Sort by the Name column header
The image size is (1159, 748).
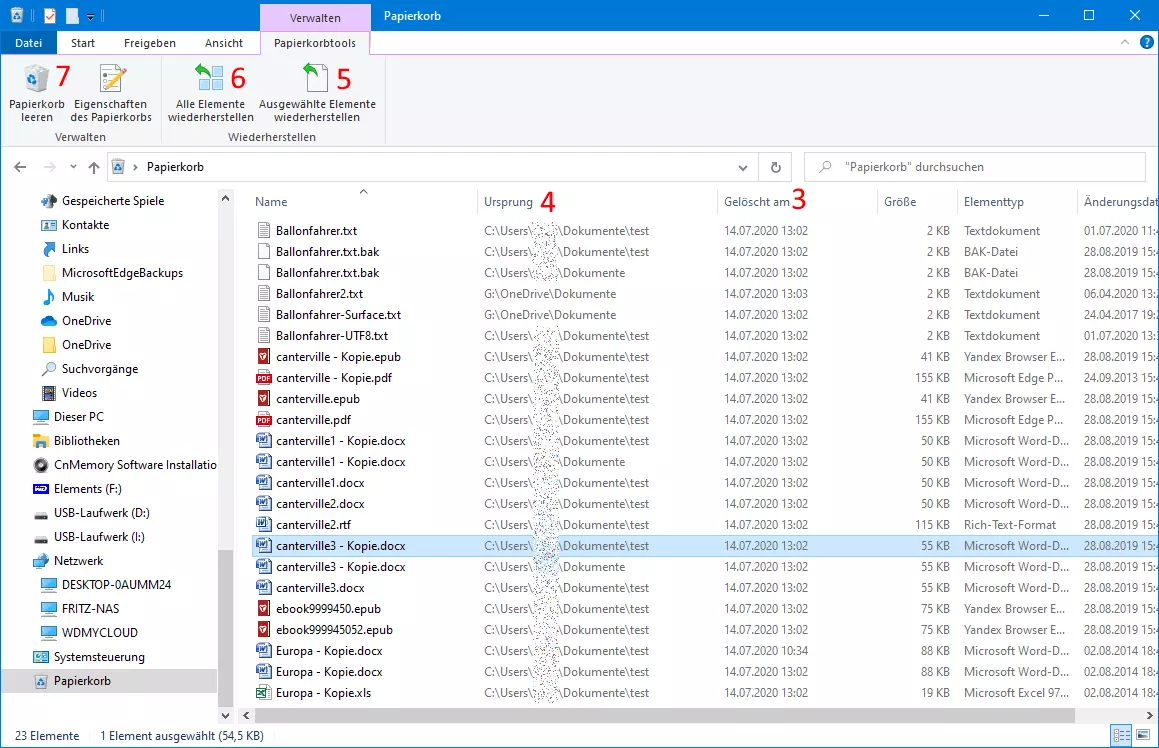tap(271, 202)
